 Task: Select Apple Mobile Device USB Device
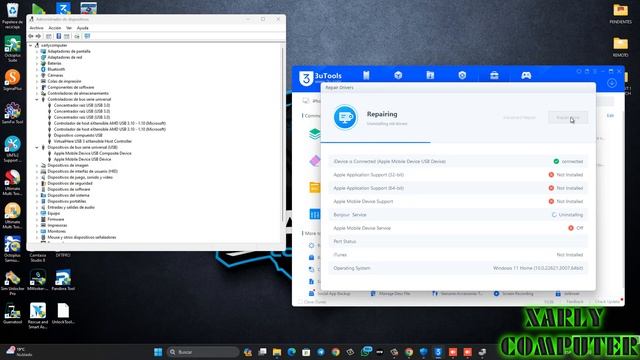point(82,159)
